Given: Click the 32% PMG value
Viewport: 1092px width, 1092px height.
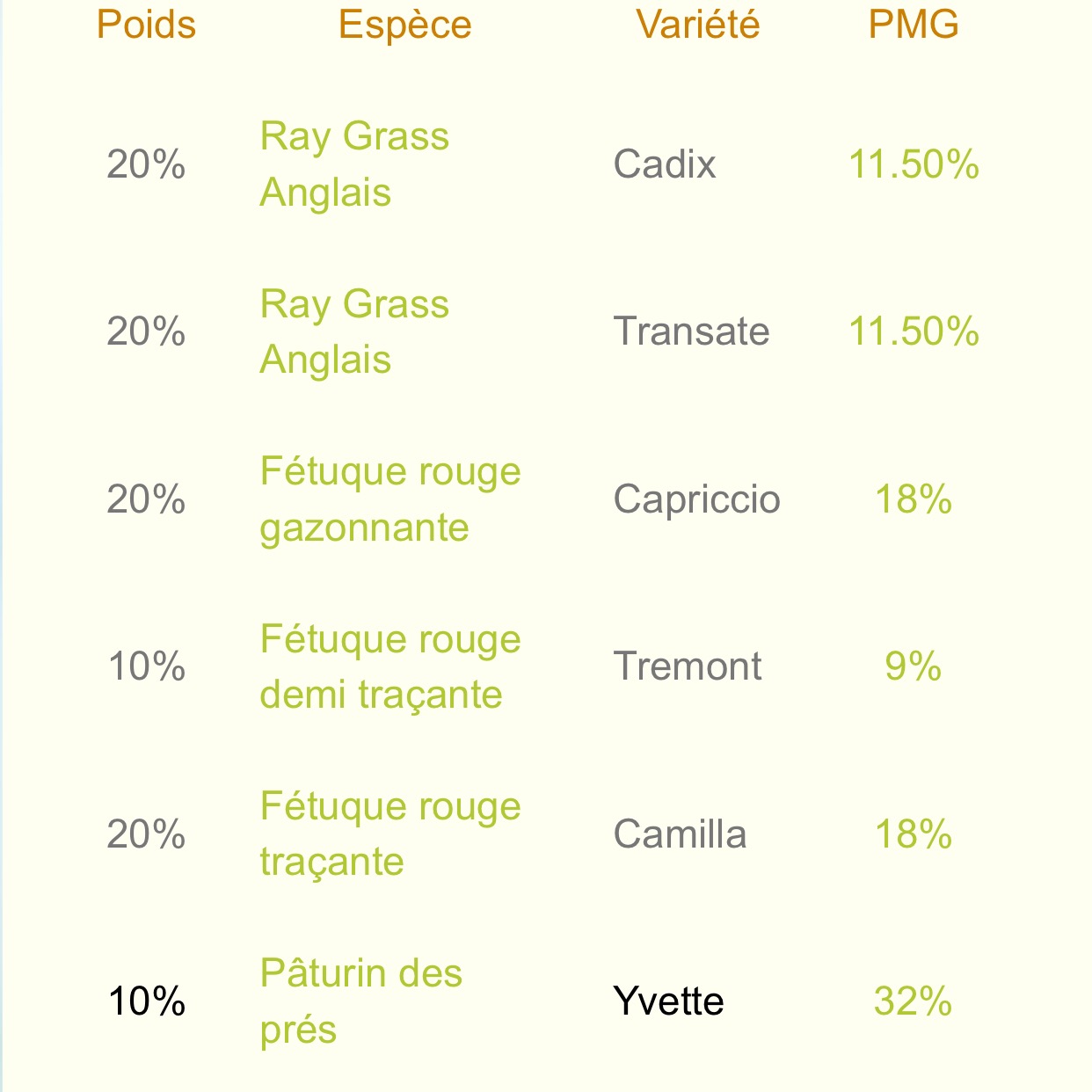Looking at the screenshot, I should (x=913, y=1001).
